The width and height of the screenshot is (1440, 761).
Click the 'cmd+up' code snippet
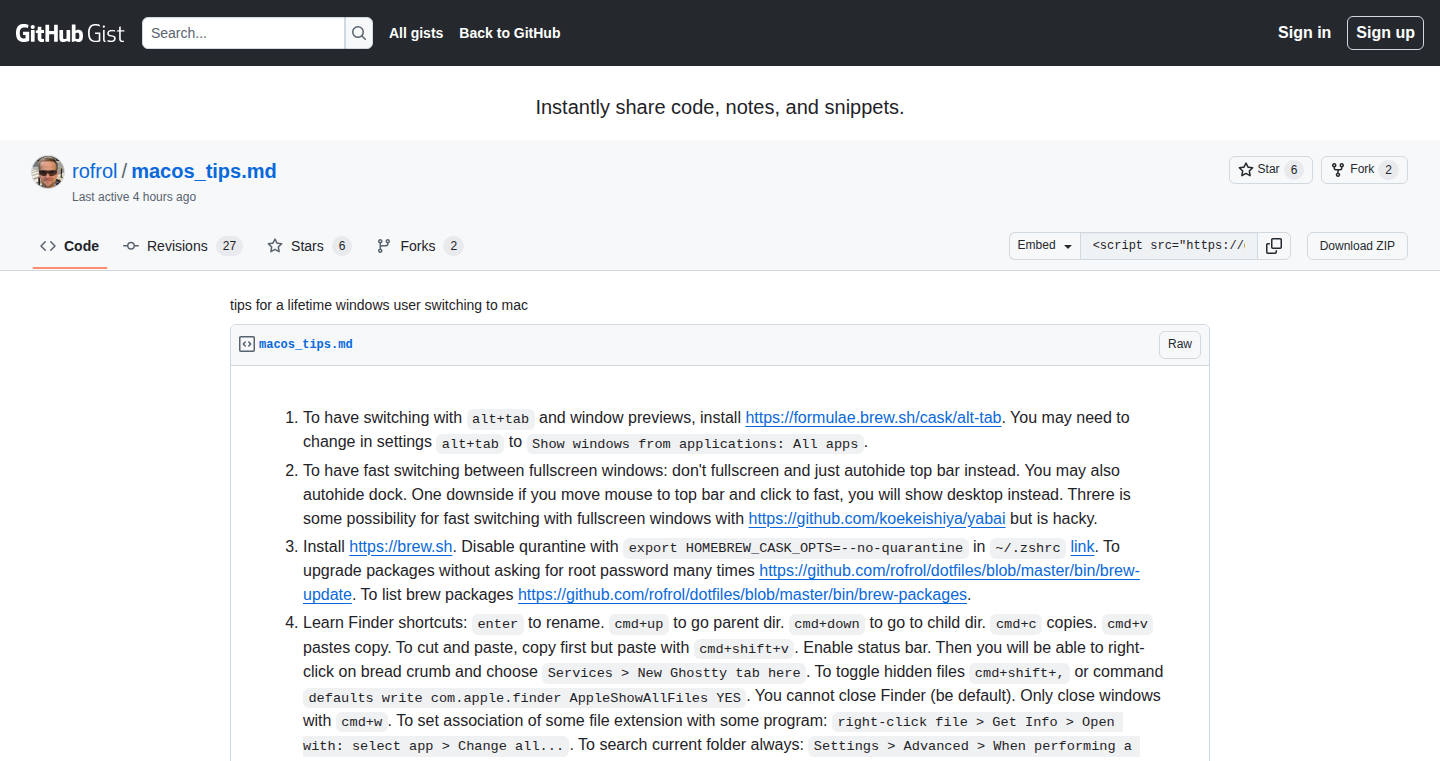(x=639, y=624)
